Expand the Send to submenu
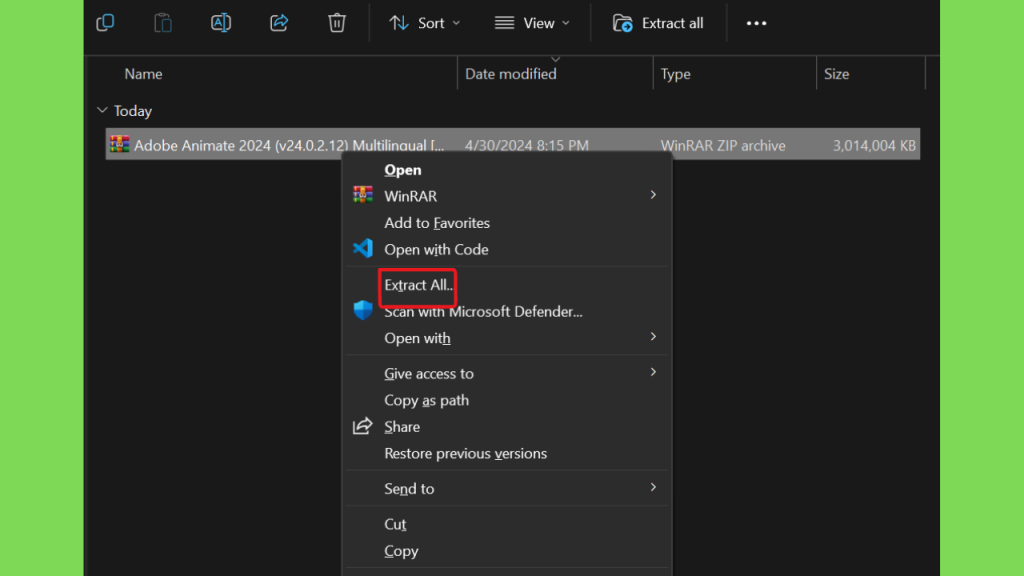The width and height of the screenshot is (1024, 576). [507, 488]
